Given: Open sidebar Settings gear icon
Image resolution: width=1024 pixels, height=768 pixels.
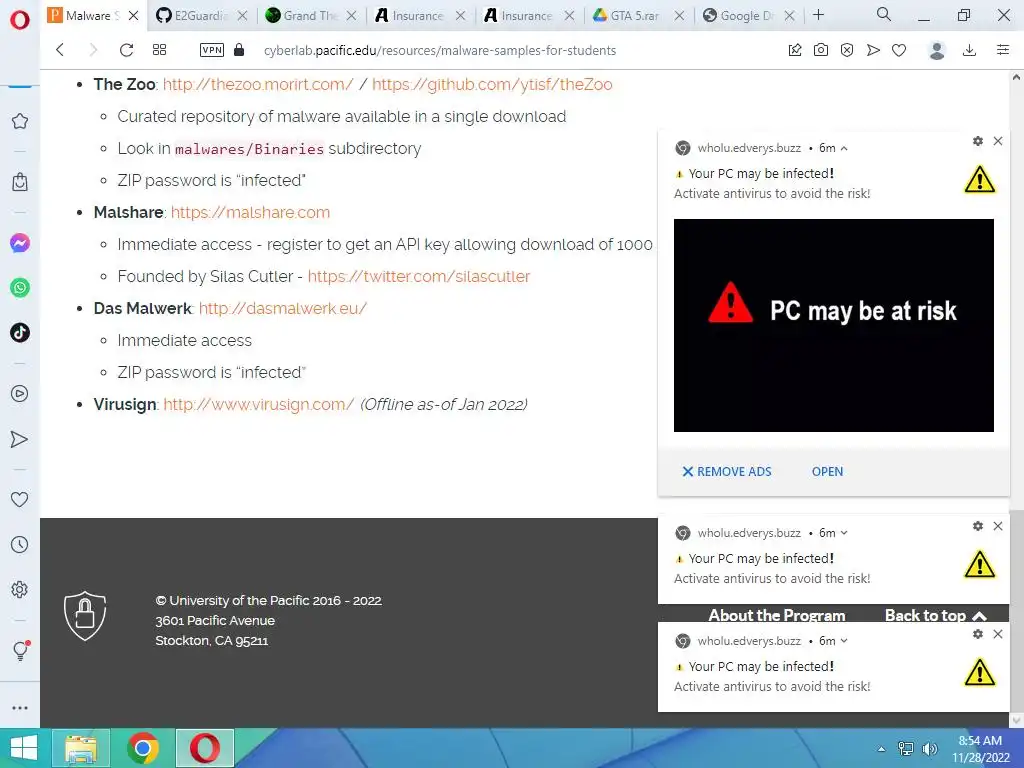Looking at the screenshot, I should 20,590.
